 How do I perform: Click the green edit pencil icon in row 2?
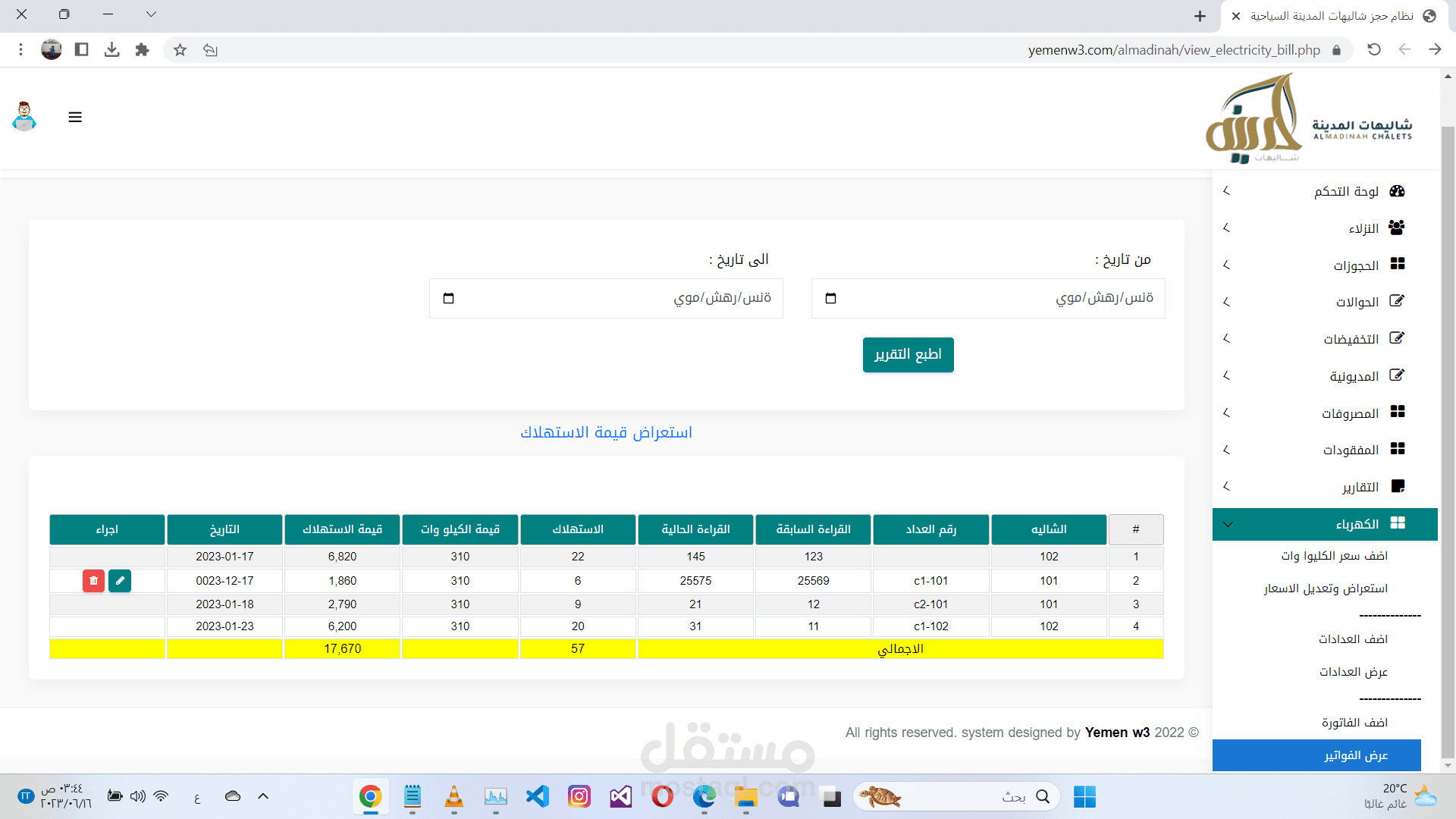click(120, 581)
